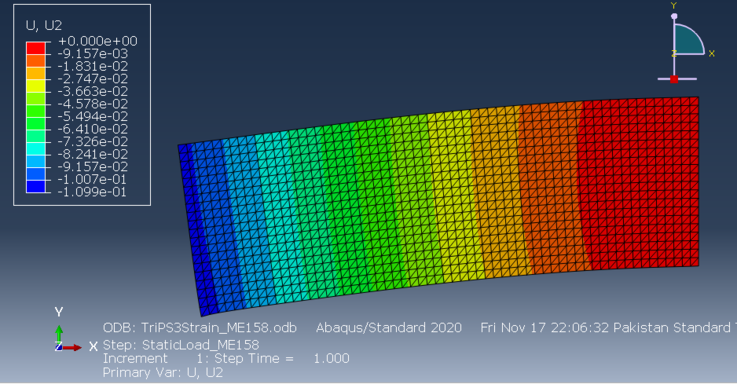Image resolution: width=737 pixels, height=384 pixels.
Task: Select the red legend color swatch
Action: point(36,47)
